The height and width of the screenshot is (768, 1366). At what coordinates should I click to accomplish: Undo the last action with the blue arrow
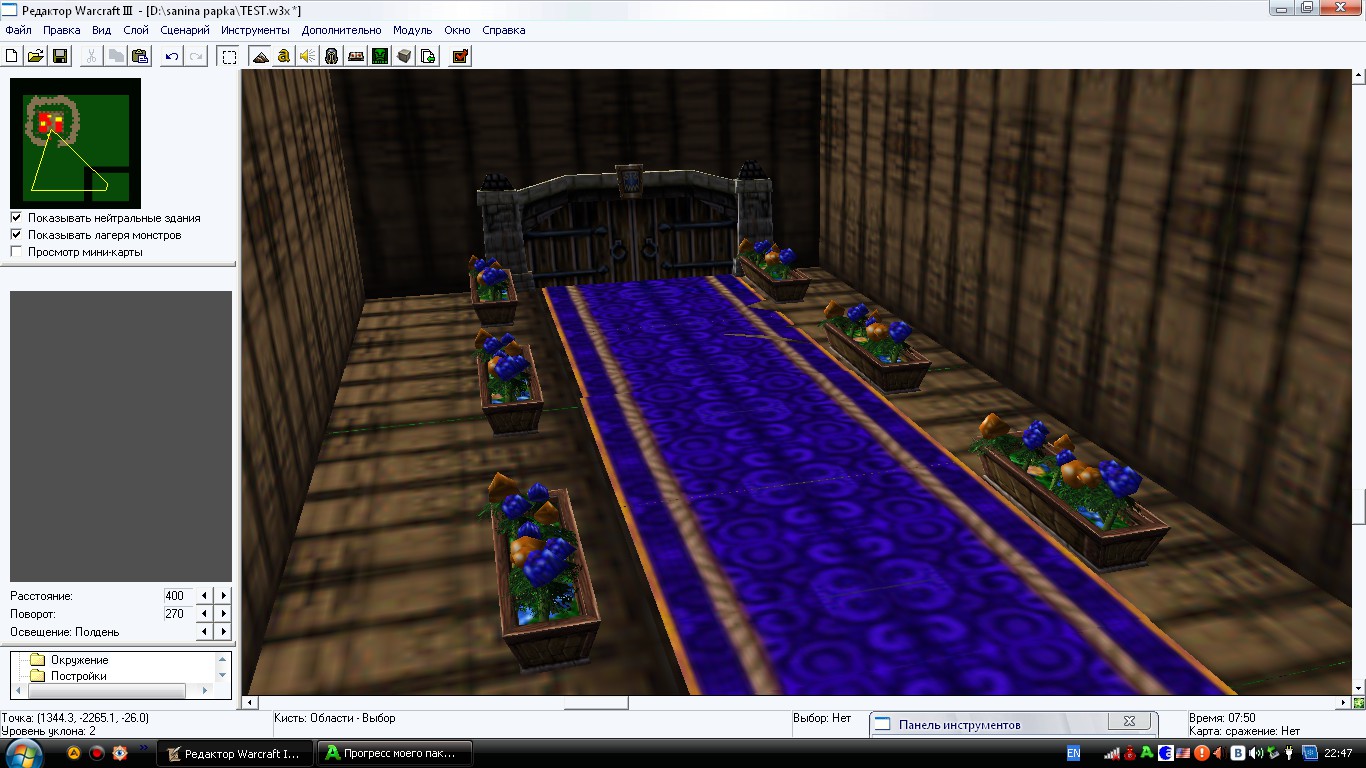click(172, 57)
